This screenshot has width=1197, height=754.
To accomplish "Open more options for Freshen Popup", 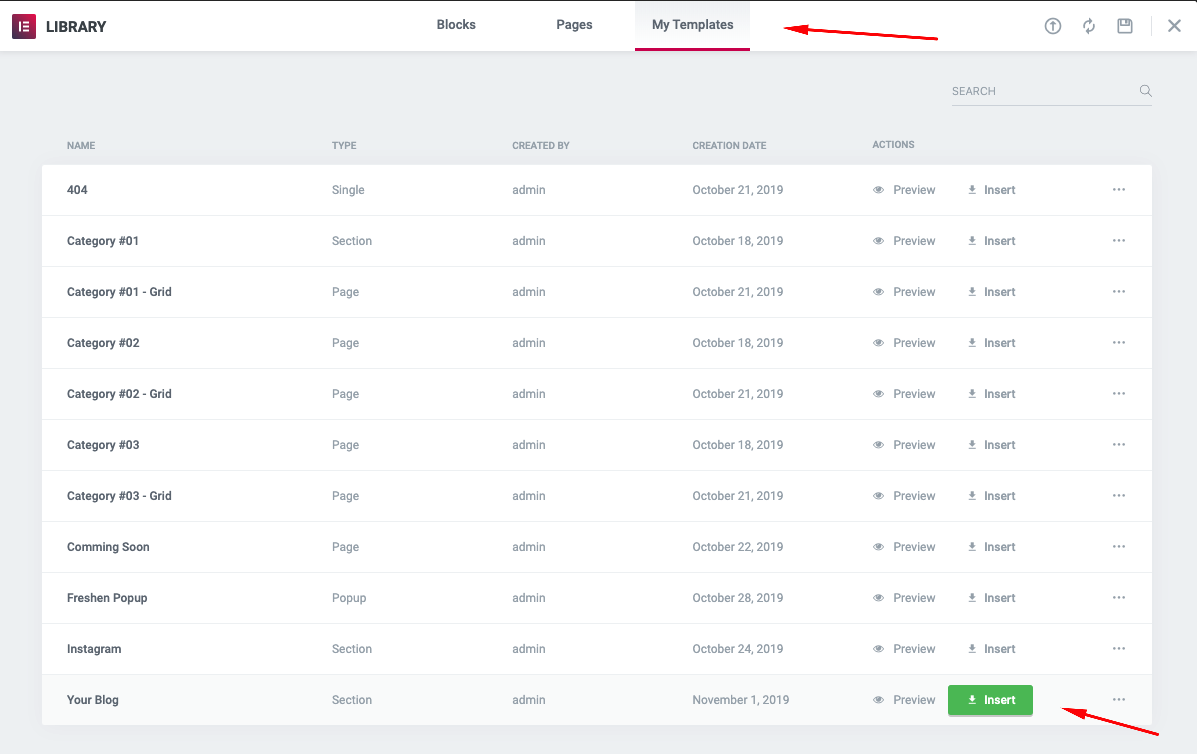I will [x=1118, y=598].
